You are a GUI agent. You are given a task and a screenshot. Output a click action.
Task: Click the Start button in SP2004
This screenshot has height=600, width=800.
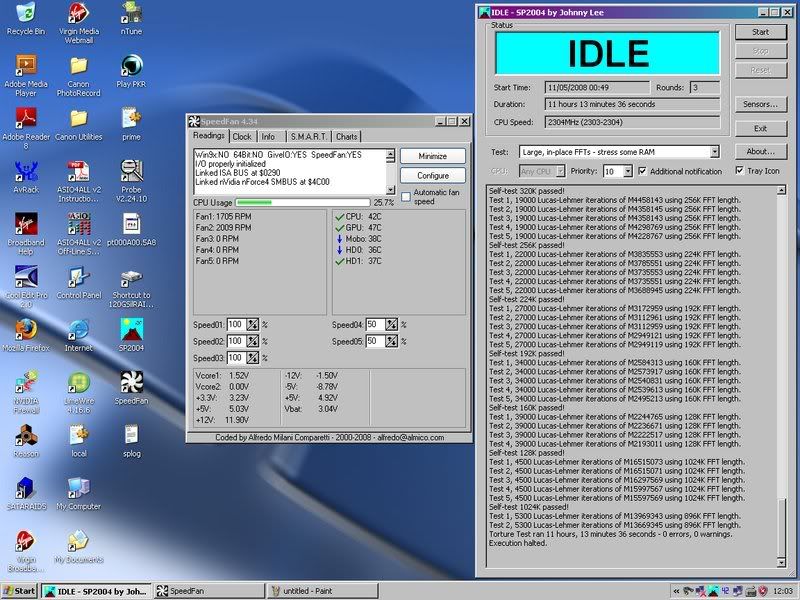pos(760,32)
